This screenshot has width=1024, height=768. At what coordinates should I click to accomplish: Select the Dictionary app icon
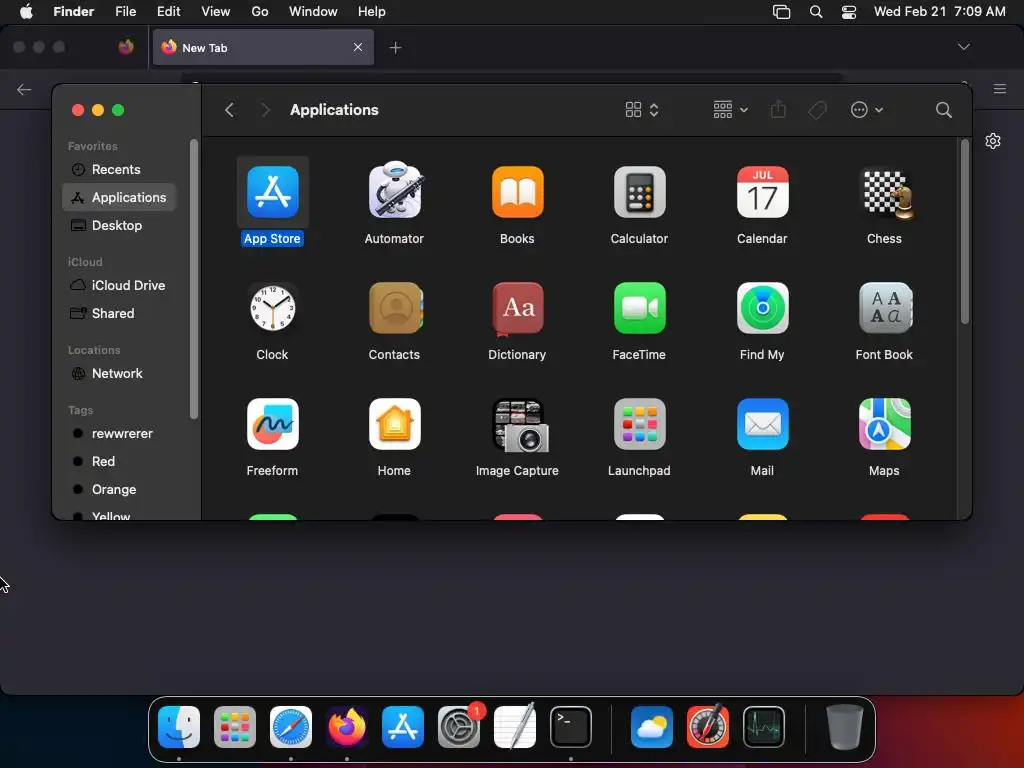517,309
